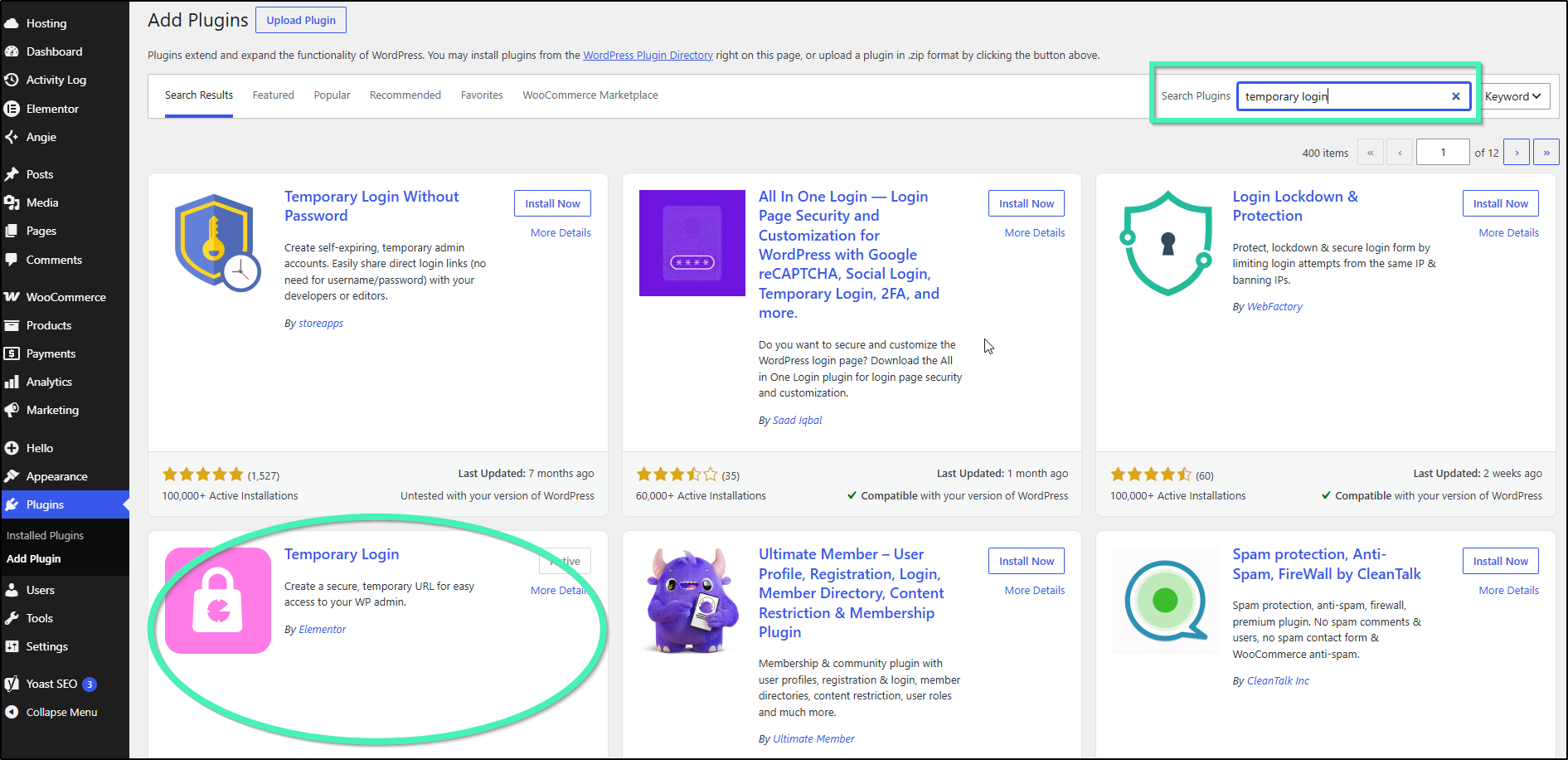Click the Payments dollar icon
This screenshot has height=760, width=1568.
click(12, 353)
